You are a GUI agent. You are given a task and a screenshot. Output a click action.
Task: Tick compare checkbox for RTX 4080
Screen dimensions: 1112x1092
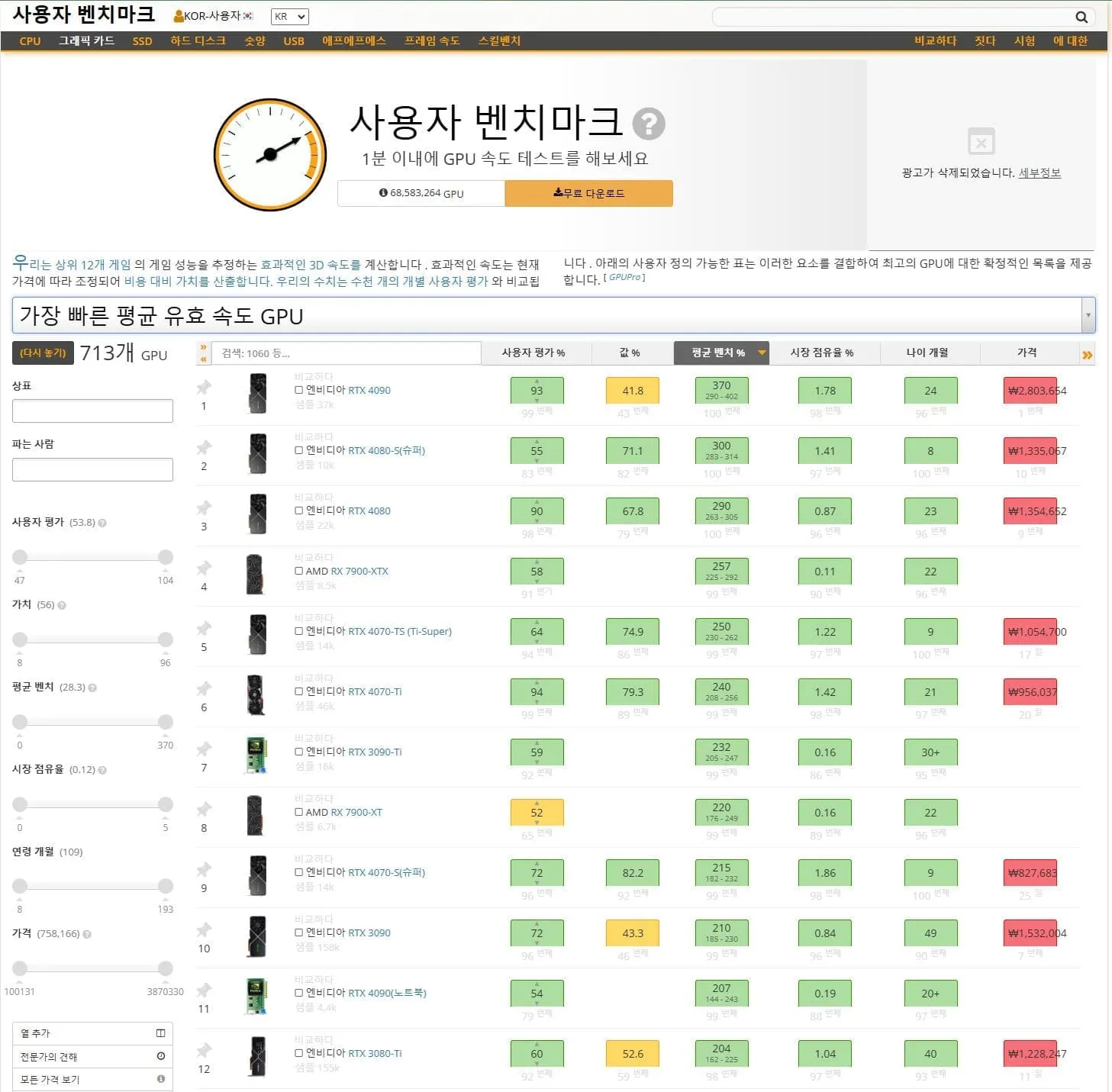point(298,511)
